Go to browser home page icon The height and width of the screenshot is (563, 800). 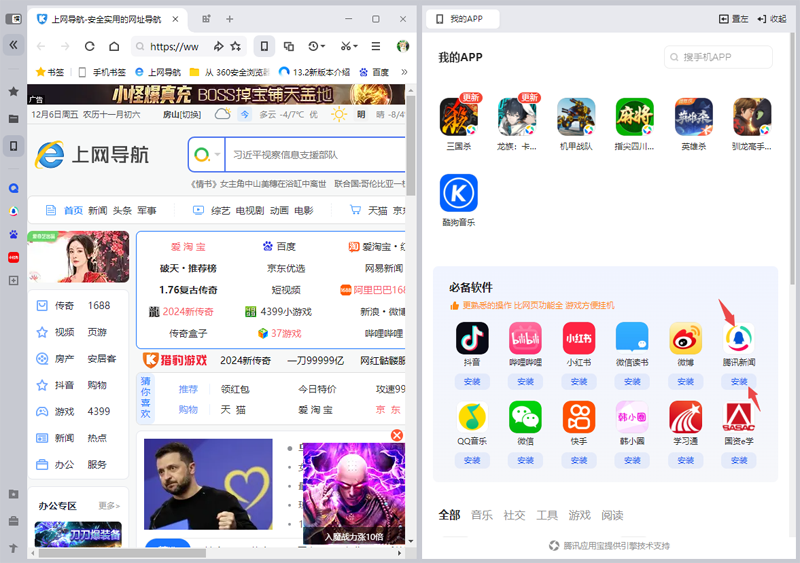114,46
